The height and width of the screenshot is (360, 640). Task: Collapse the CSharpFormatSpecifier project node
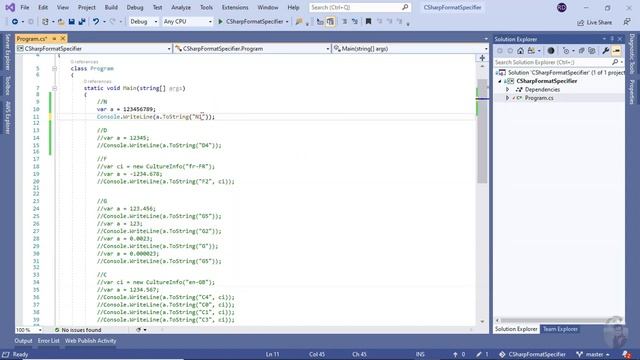pos(500,81)
